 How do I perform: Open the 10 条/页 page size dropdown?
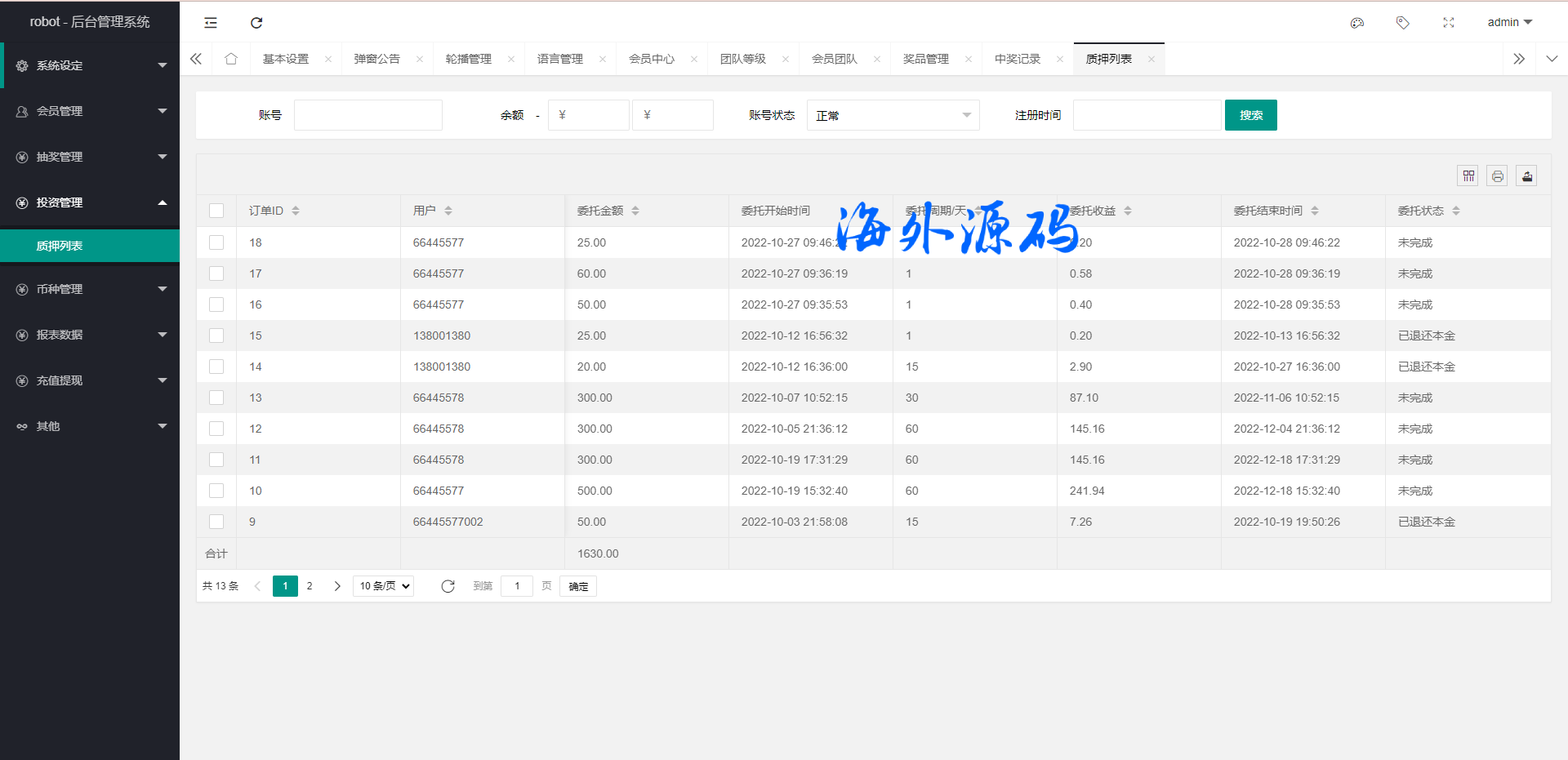point(383,586)
